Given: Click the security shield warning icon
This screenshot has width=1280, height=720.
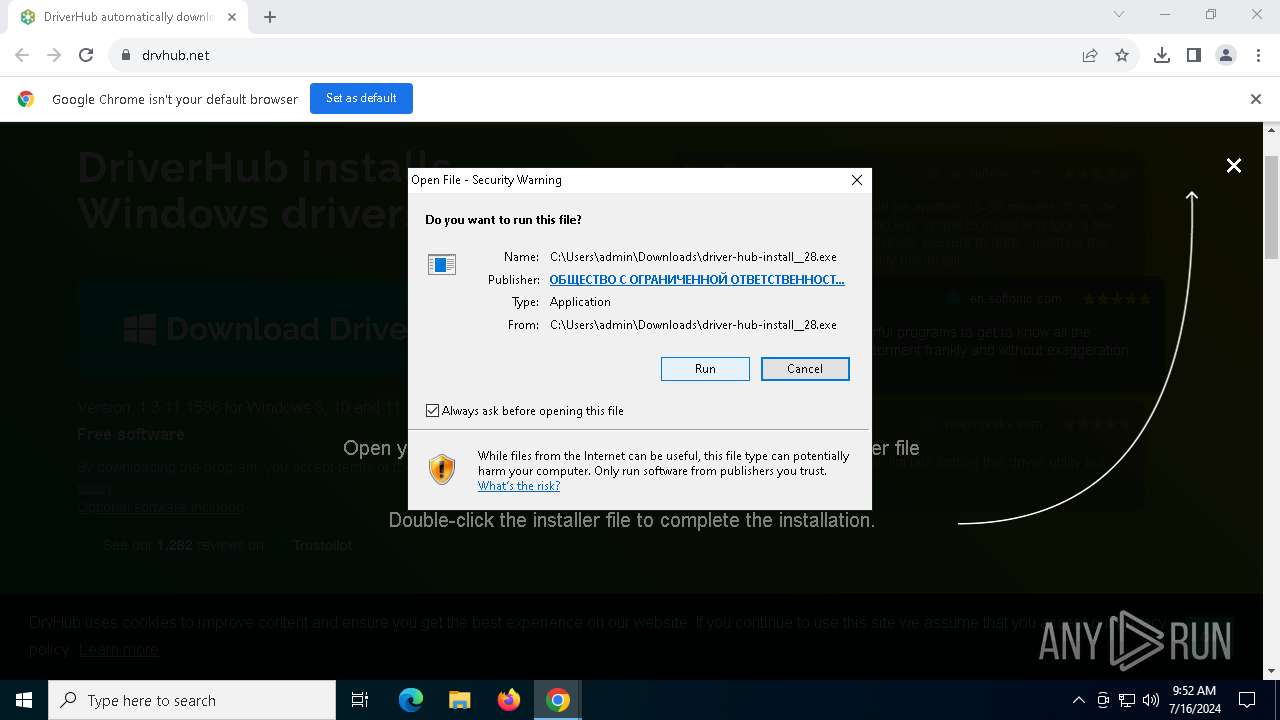Looking at the screenshot, I should [x=442, y=469].
